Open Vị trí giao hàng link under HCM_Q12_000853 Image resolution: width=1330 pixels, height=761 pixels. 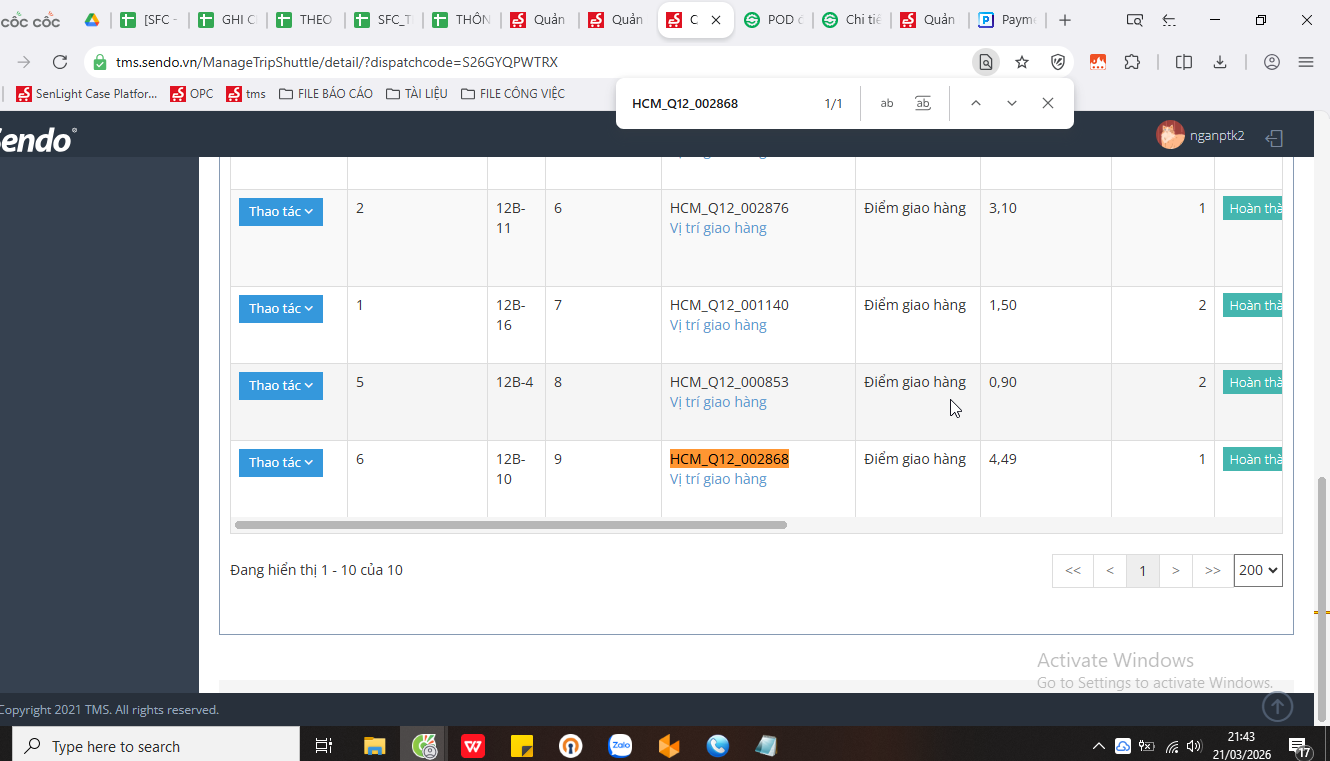718,402
